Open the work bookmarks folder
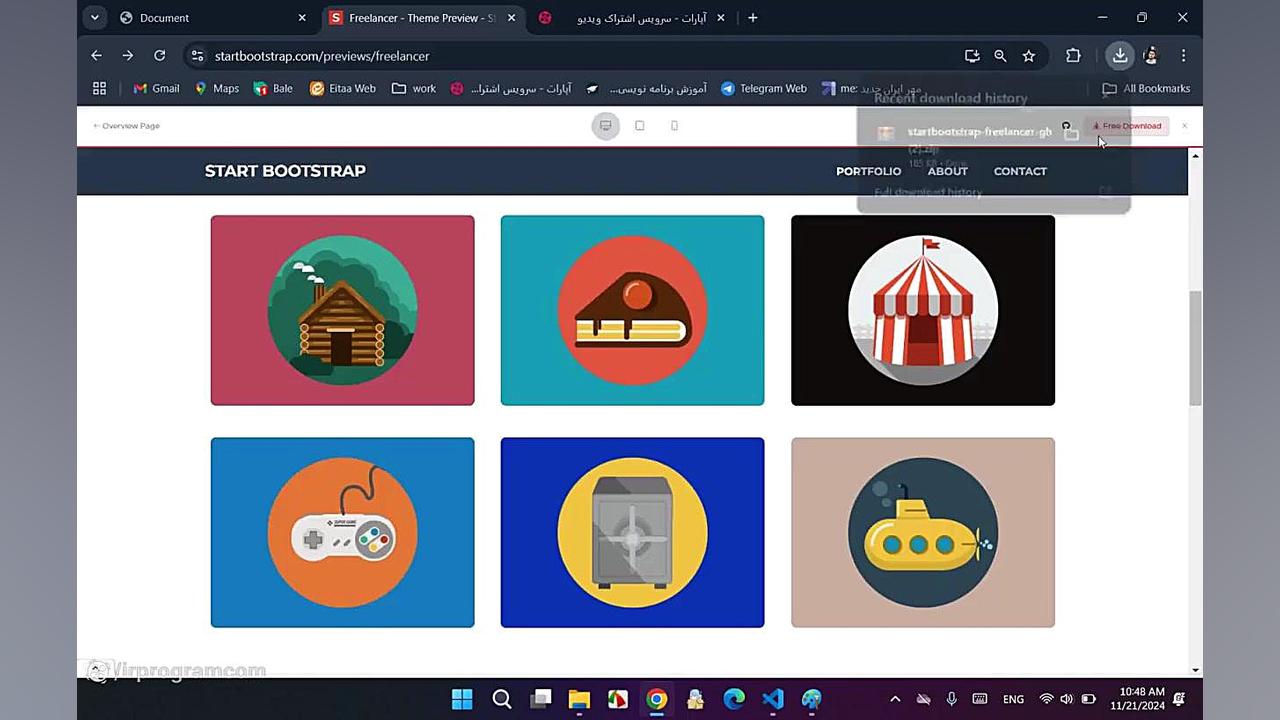1280x720 pixels. [x=413, y=89]
